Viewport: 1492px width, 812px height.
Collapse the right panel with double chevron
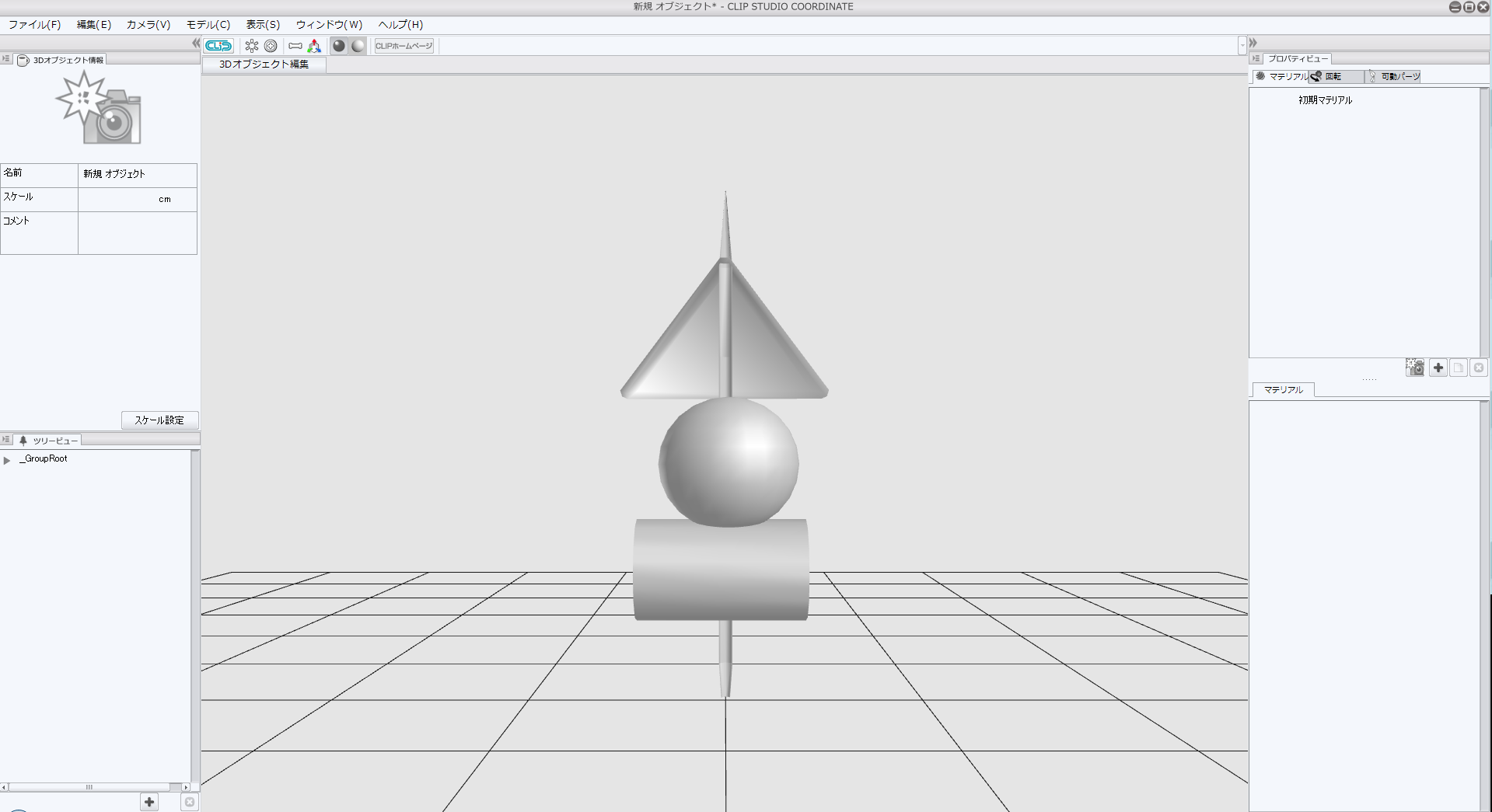1253,43
